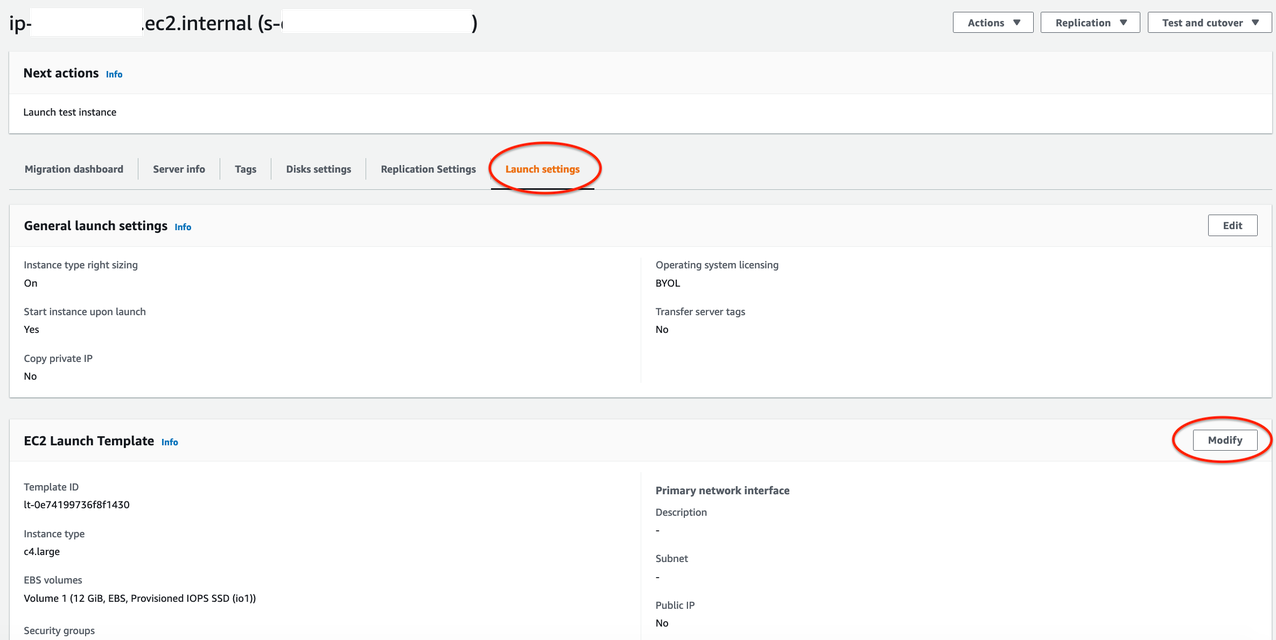Open the Info tooltip beside EC2 Launch Template
This screenshot has height=640, width=1276.
click(169, 442)
